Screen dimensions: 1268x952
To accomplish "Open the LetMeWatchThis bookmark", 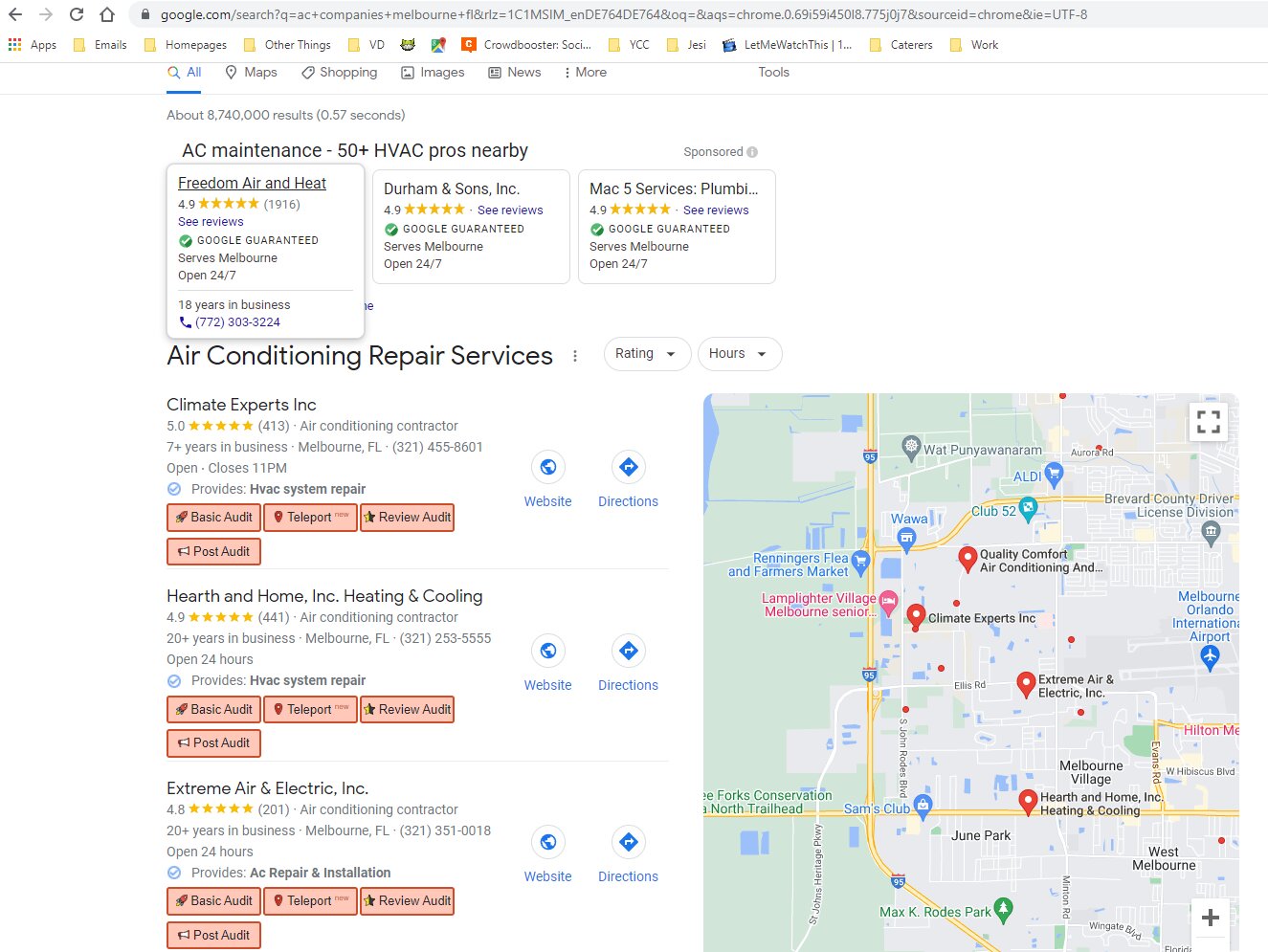I will click(x=787, y=45).
